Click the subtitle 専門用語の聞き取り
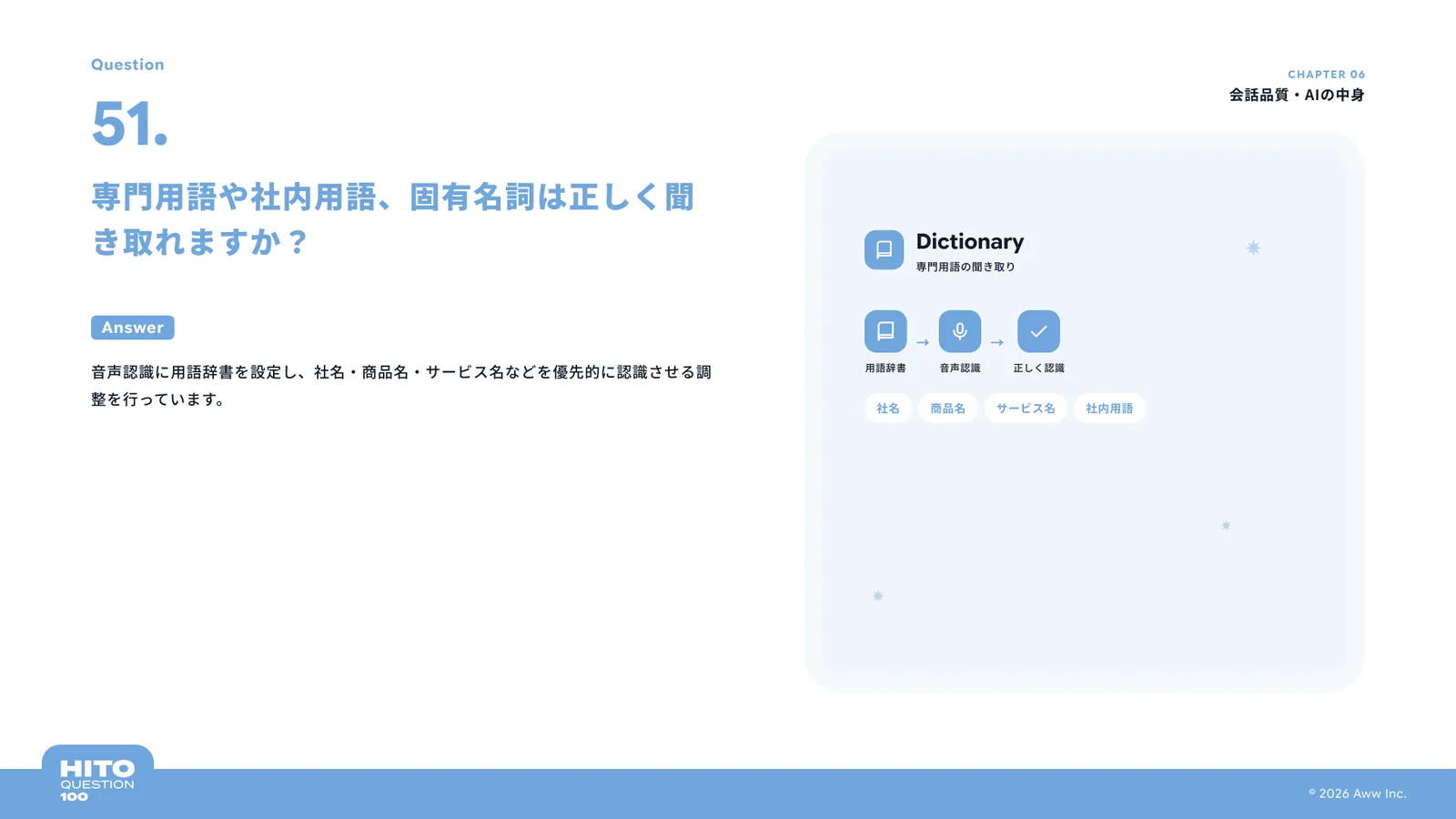The height and width of the screenshot is (819, 1456). pos(966,267)
